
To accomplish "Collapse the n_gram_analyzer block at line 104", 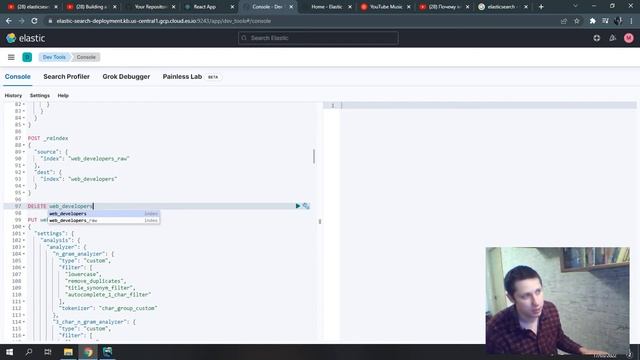I will point(24,254).
